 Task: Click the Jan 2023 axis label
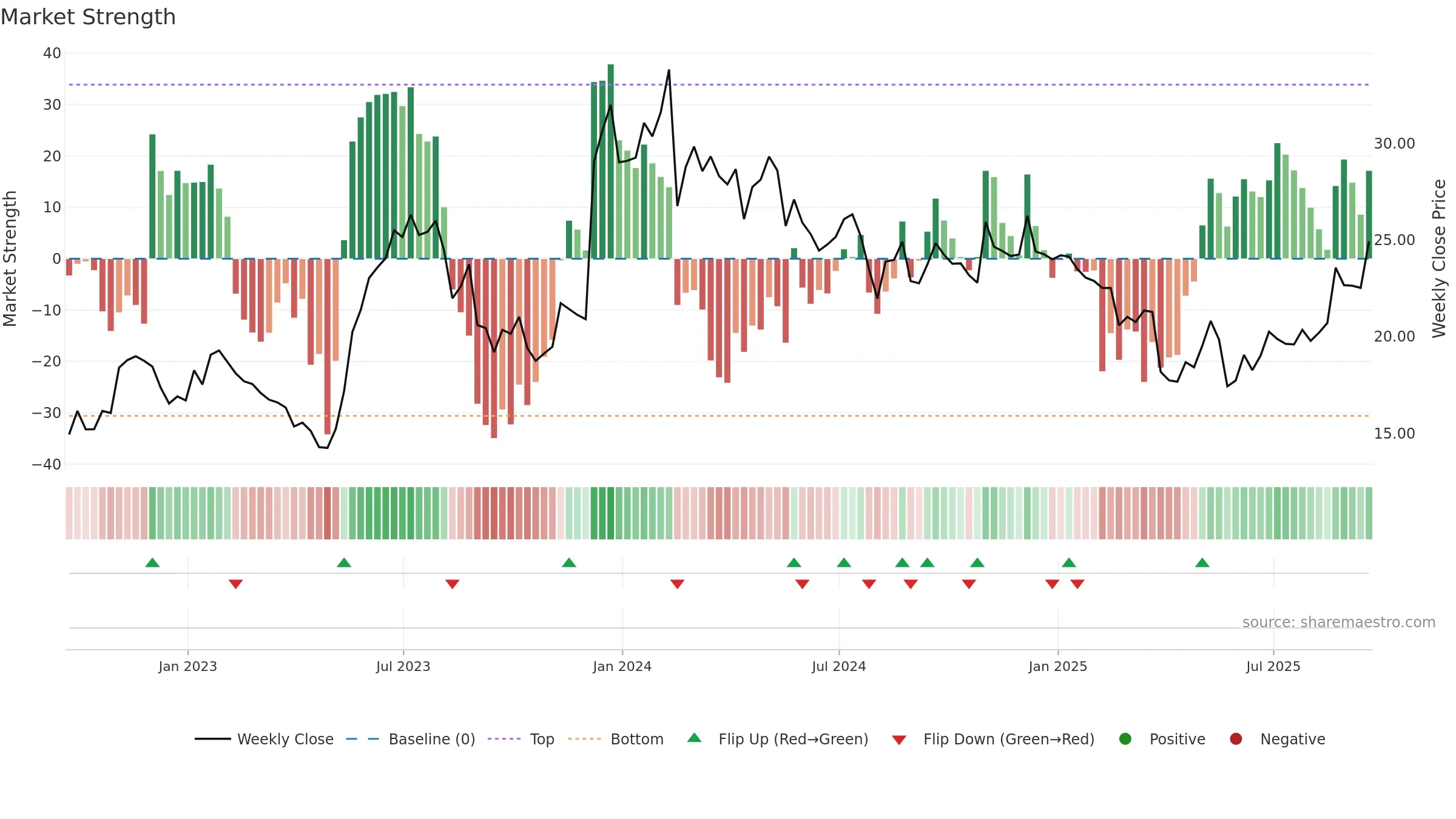pyautogui.click(x=188, y=666)
